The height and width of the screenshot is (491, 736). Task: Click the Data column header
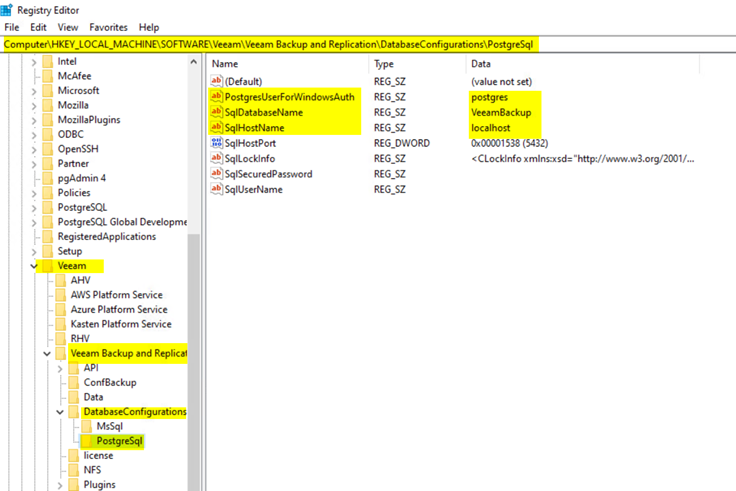tap(480, 64)
